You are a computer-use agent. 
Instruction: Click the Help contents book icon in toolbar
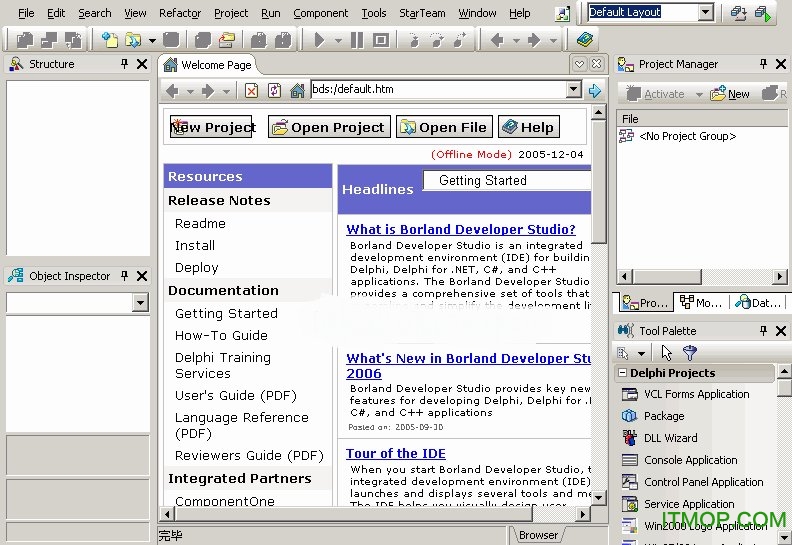[x=585, y=40]
